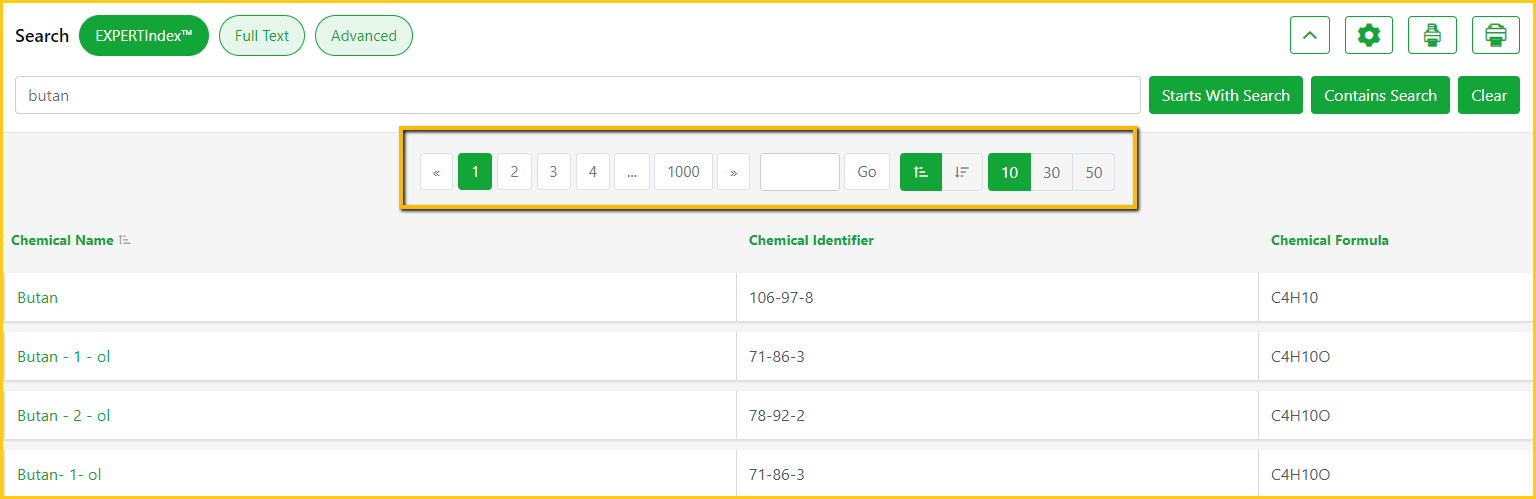Expand the ellipsis page range in pagination

[x=631, y=172]
